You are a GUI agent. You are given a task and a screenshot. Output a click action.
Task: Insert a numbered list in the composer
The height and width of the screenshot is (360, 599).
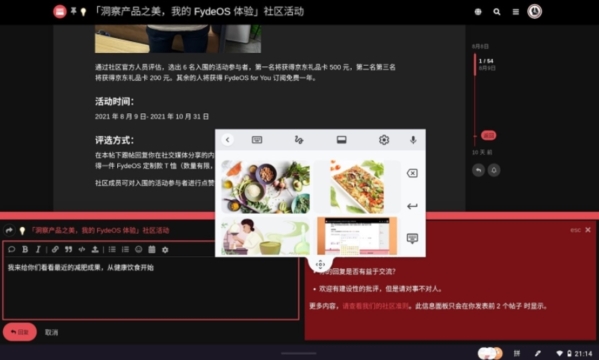[125, 250]
